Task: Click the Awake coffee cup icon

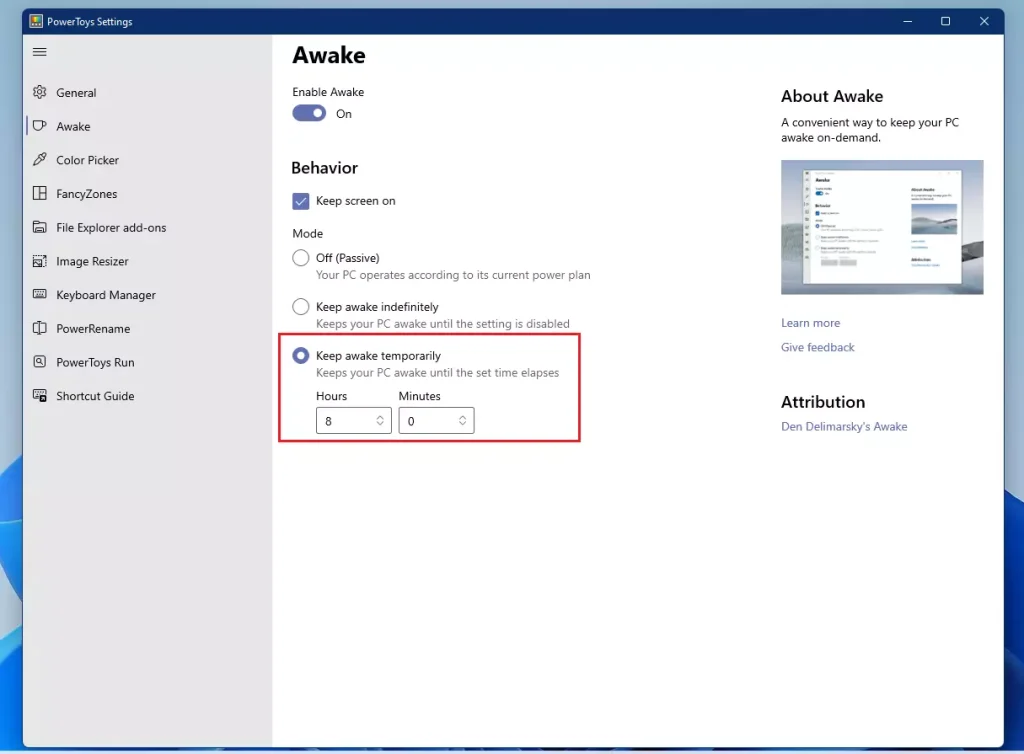Action: pyautogui.click(x=40, y=126)
